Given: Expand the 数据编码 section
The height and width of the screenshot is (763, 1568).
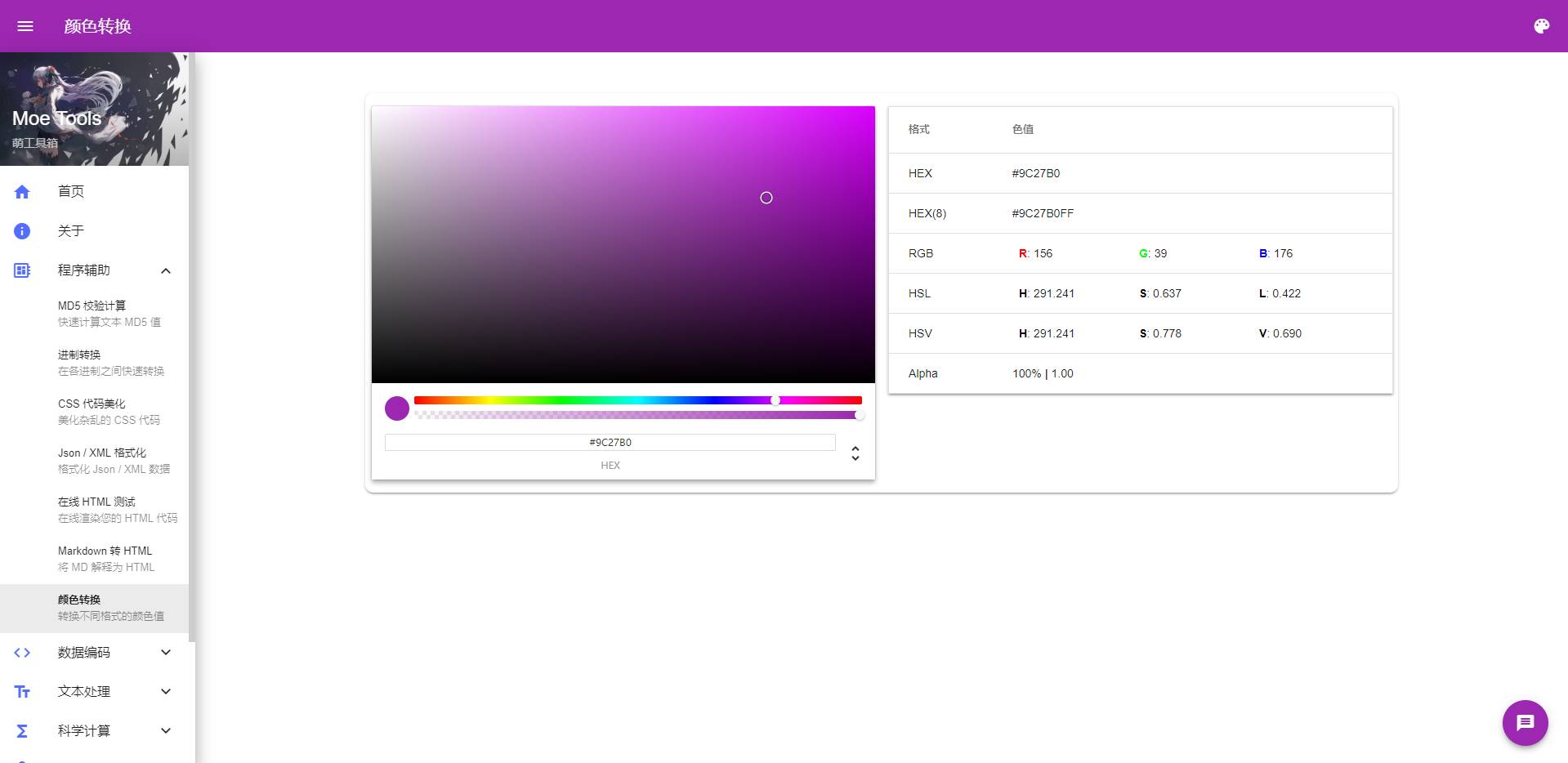Looking at the screenshot, I should pyautogui.click(x=166, y=653).
